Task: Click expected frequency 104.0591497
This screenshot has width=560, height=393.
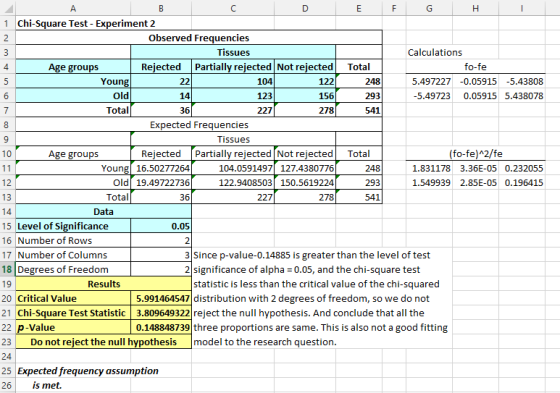Action: coord(233,168)
